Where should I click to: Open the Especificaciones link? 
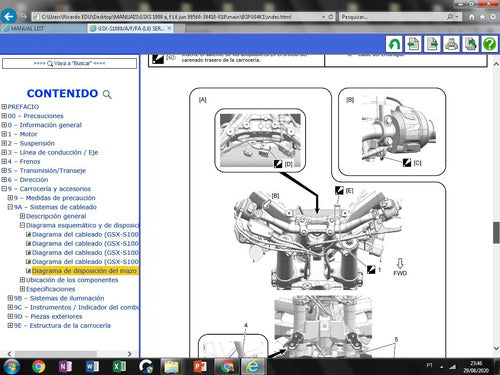(x=50, y=289)
